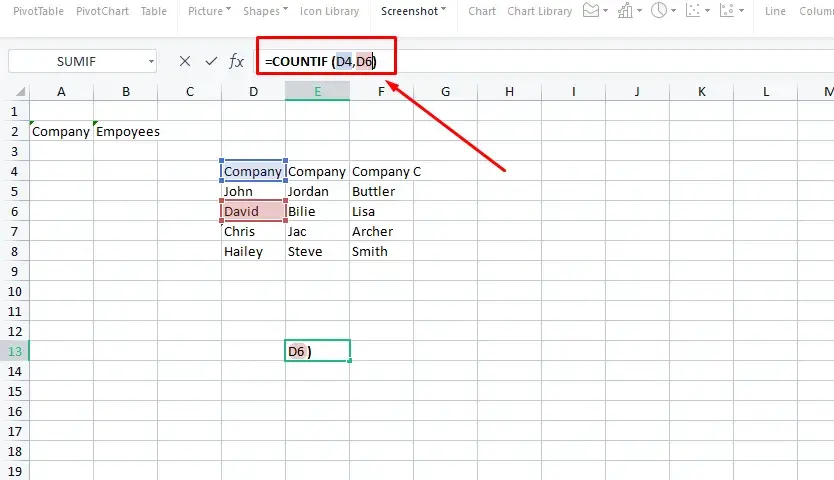Insert a combo bar-line chart
Image resolution: width=834 pixels, height=480 pixels.
(x=625, y=11)
